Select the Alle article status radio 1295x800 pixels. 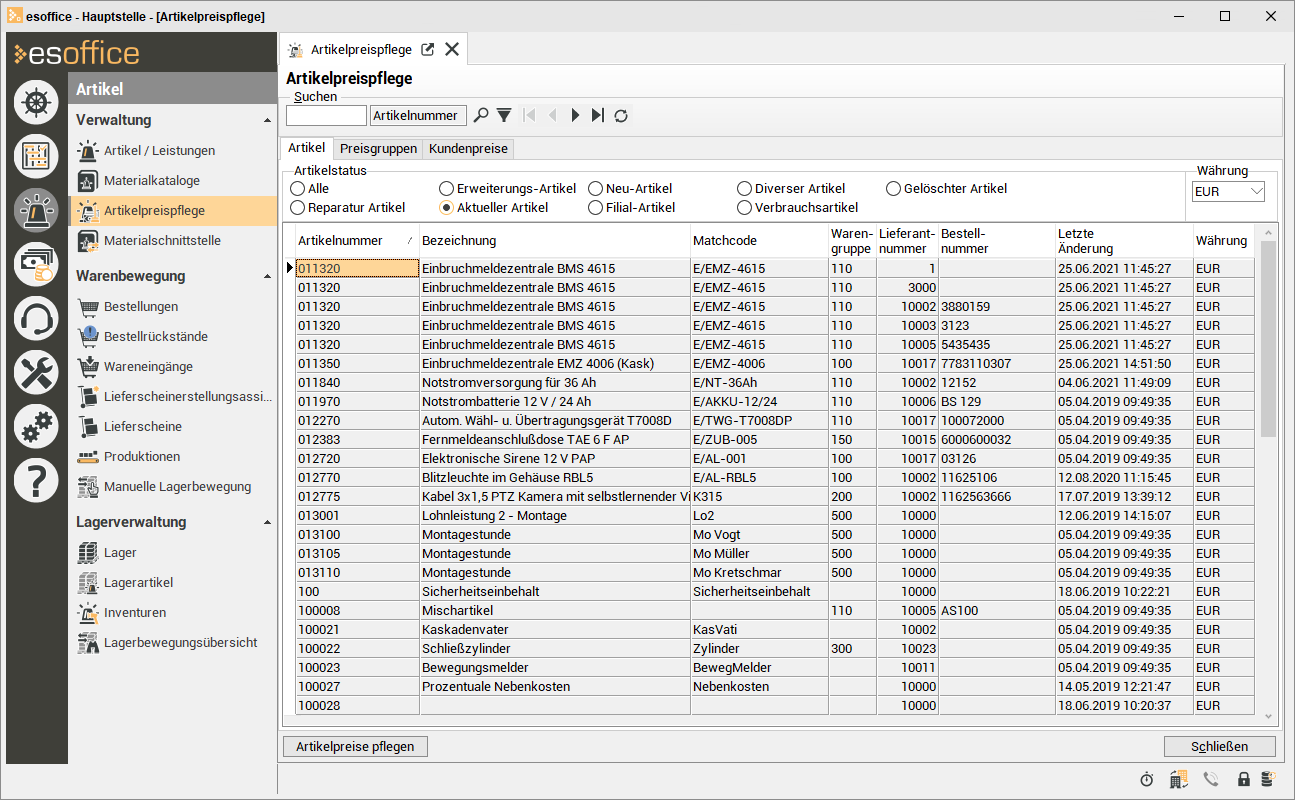pos(297,188)
